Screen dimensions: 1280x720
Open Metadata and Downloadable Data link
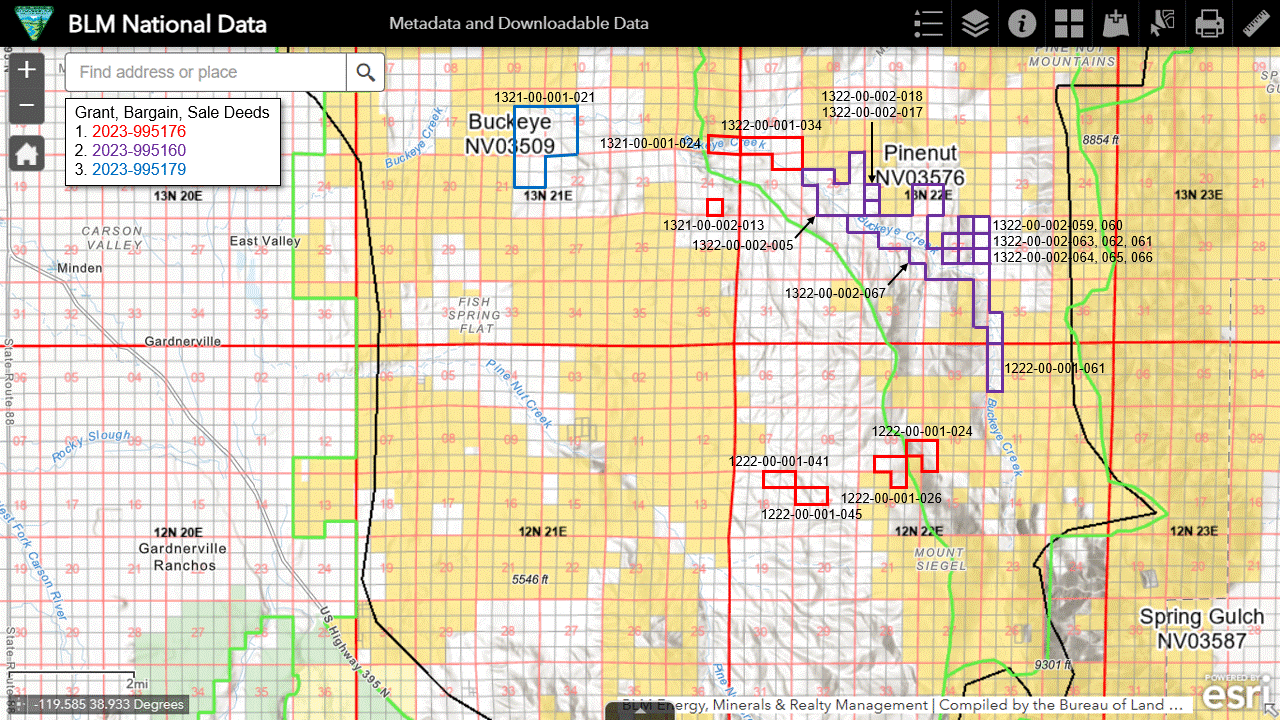518,23
